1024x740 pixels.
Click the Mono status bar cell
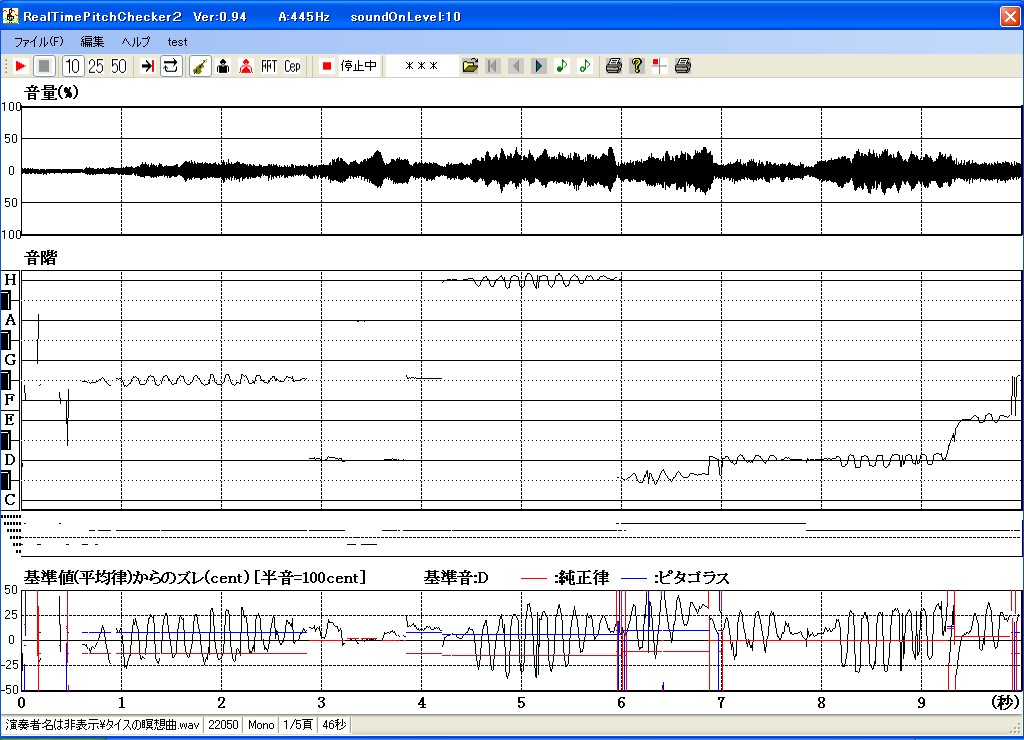click(x=261, y=725)
